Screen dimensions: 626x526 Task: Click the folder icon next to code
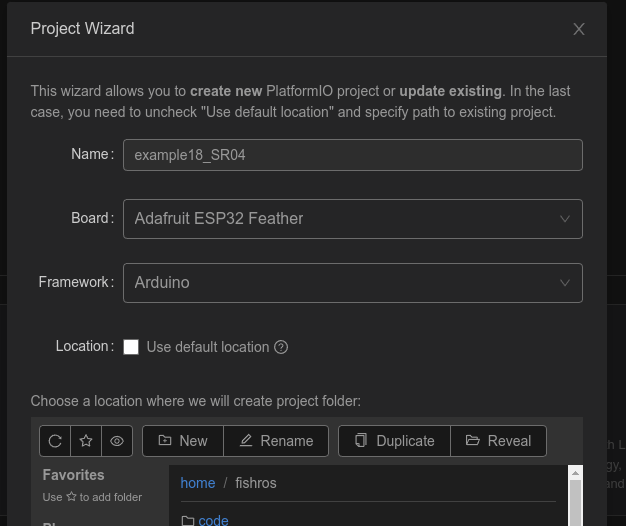(187, 520)
